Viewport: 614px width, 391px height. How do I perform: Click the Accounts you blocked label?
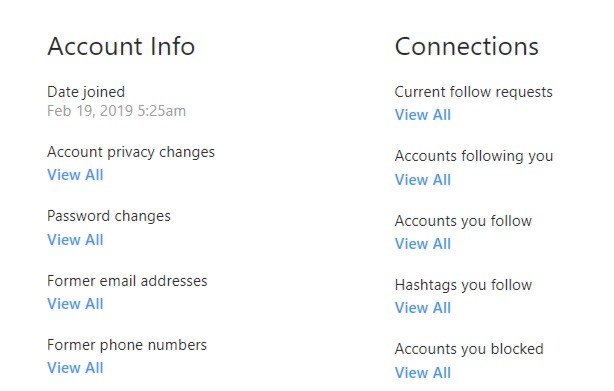click(x=469, y=350)
